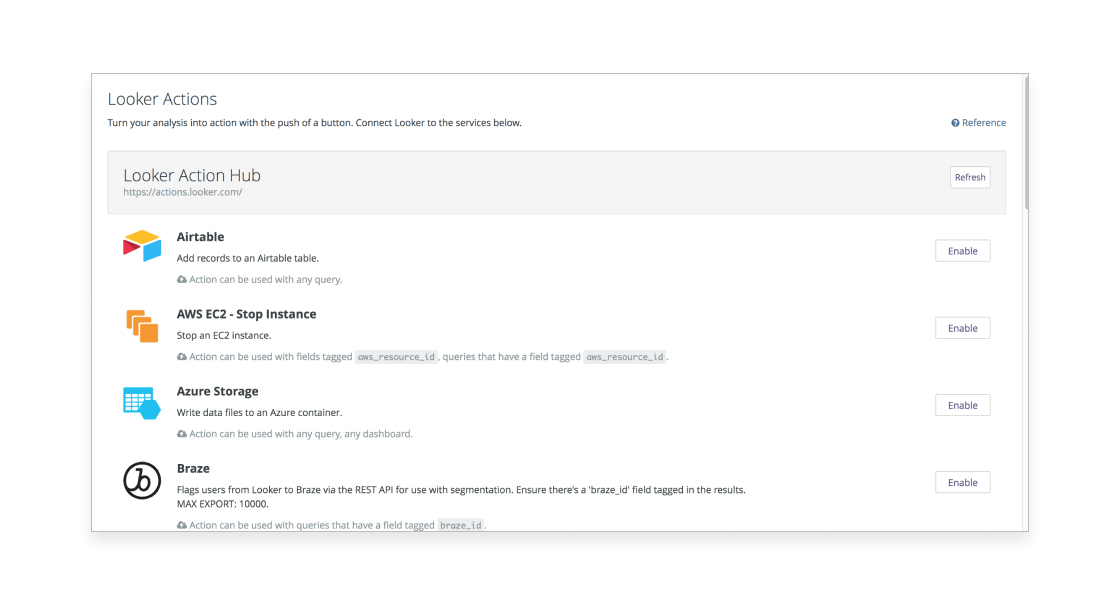Click the cloud icon under Azure Storage description
The width and height of the screenshot is (1120, 605).
tap(182, 434)
